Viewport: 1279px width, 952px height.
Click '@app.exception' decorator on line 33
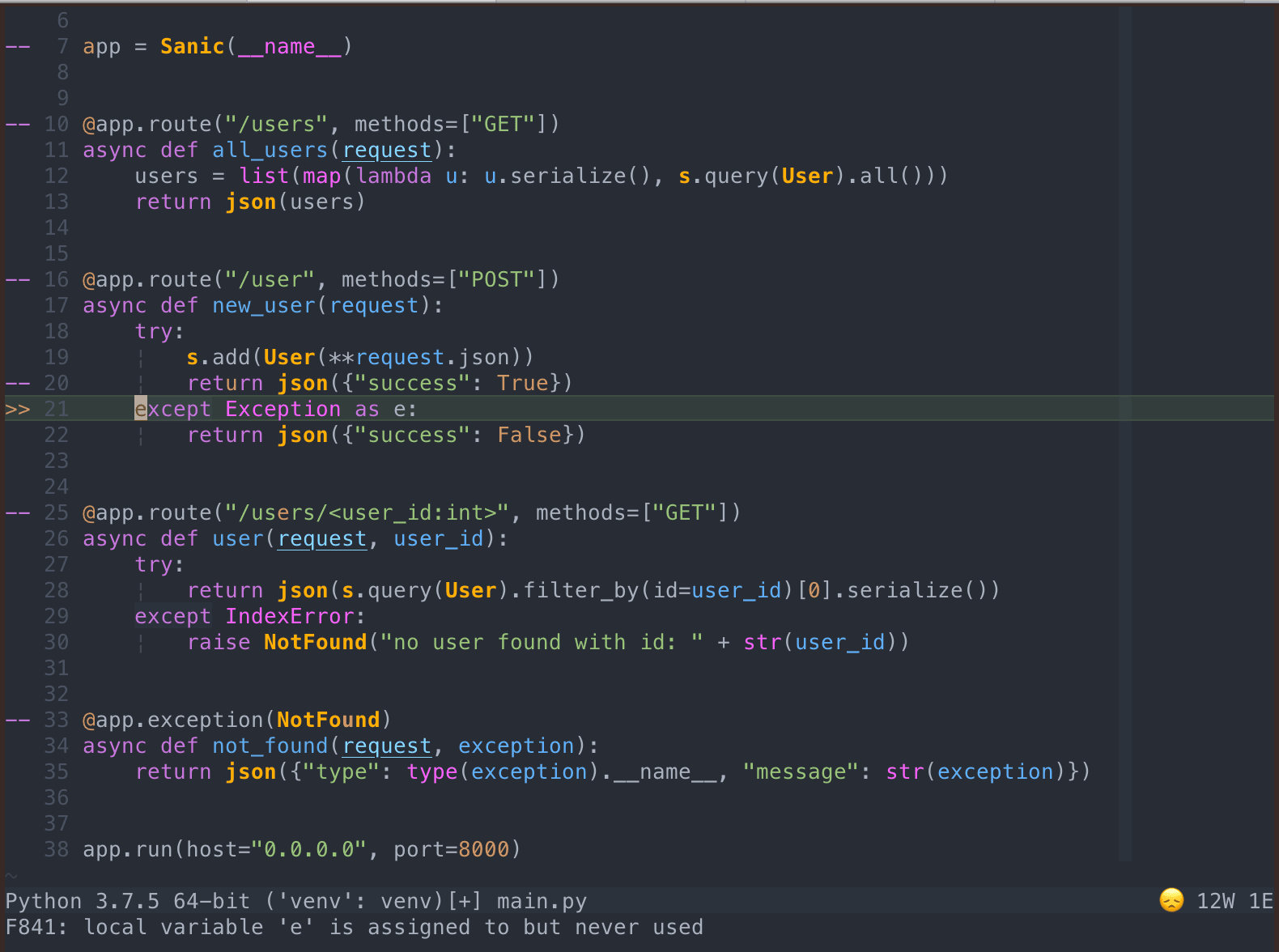coord(173,720)
